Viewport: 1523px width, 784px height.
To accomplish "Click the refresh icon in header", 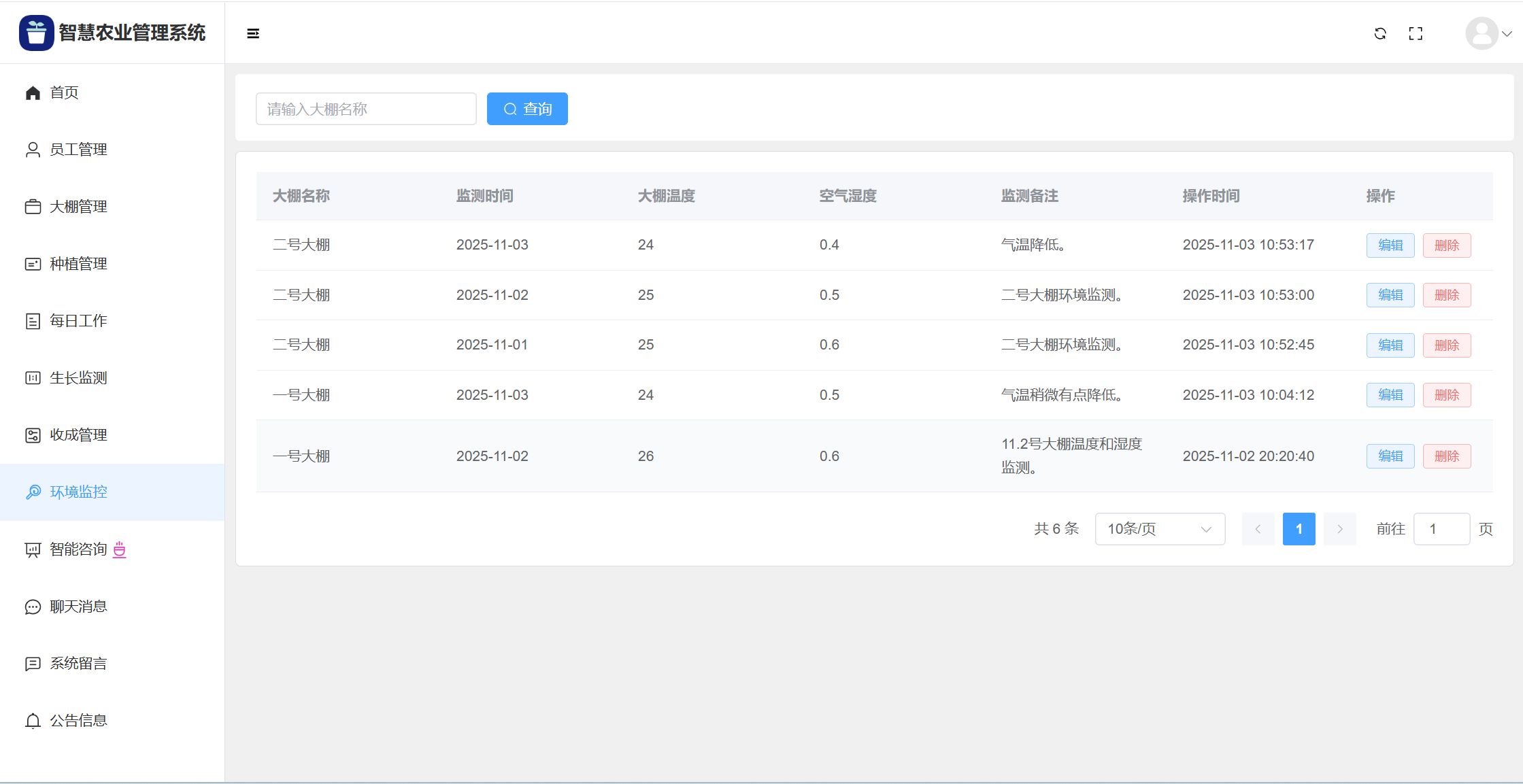I will pos(1380,33).
